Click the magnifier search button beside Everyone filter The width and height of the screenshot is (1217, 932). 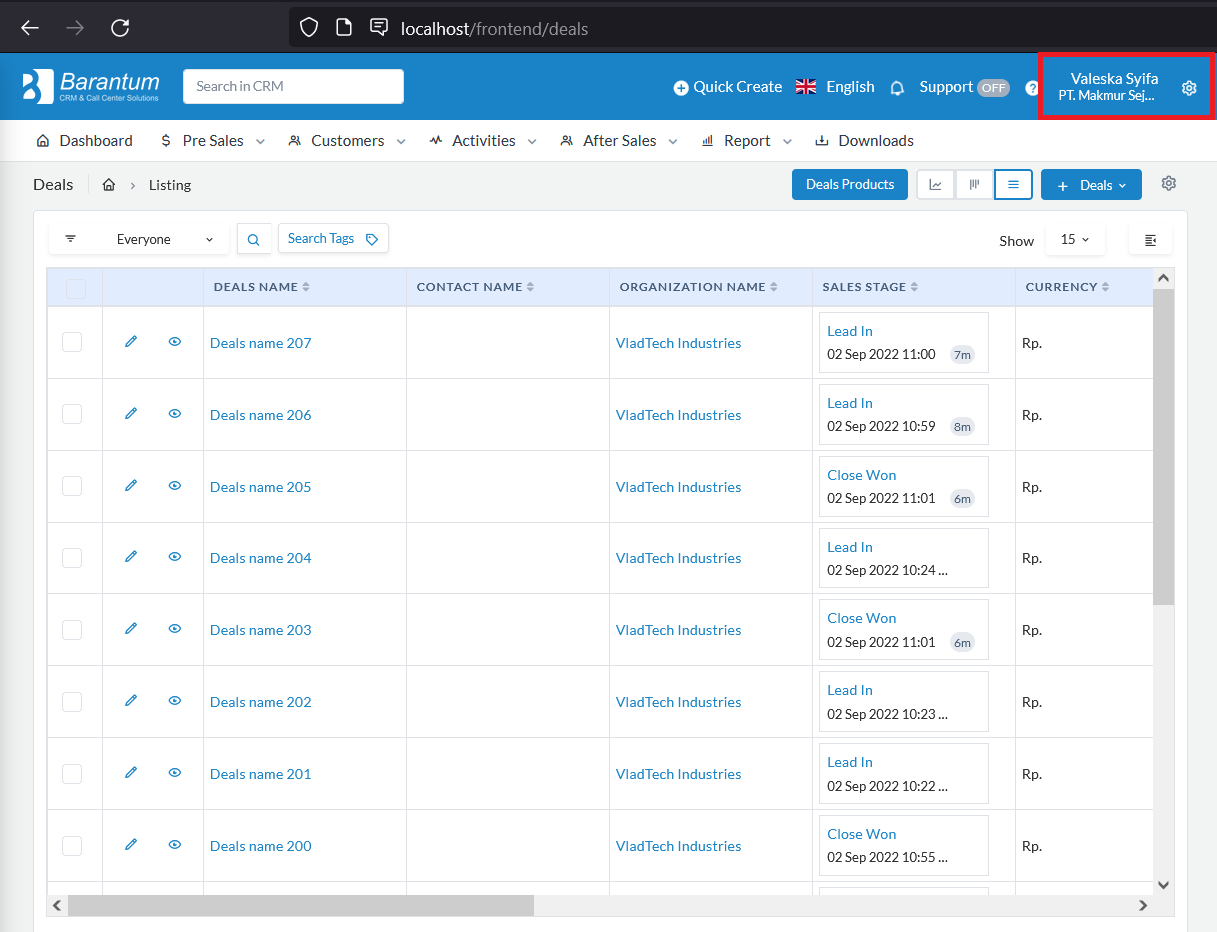(x=254, y=239)
